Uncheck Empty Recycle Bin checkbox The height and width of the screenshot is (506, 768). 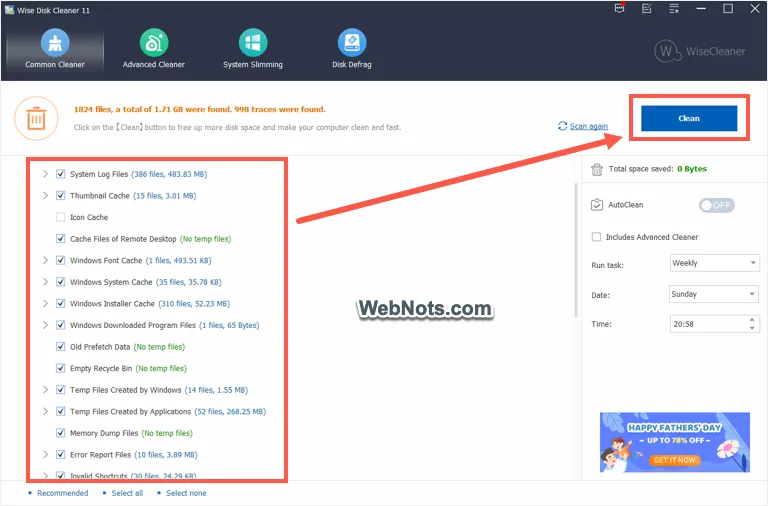tap(60, 368)
